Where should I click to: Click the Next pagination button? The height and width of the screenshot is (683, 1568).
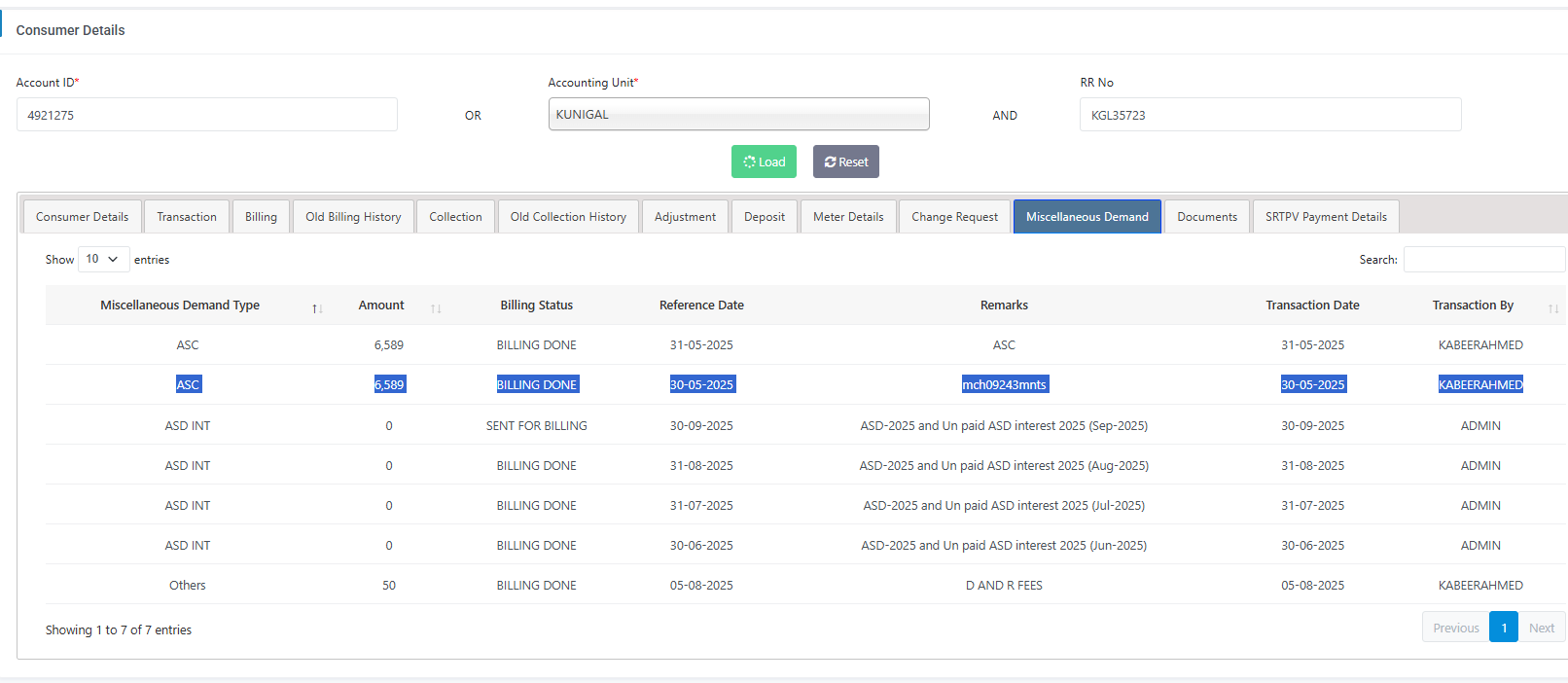1541,628
